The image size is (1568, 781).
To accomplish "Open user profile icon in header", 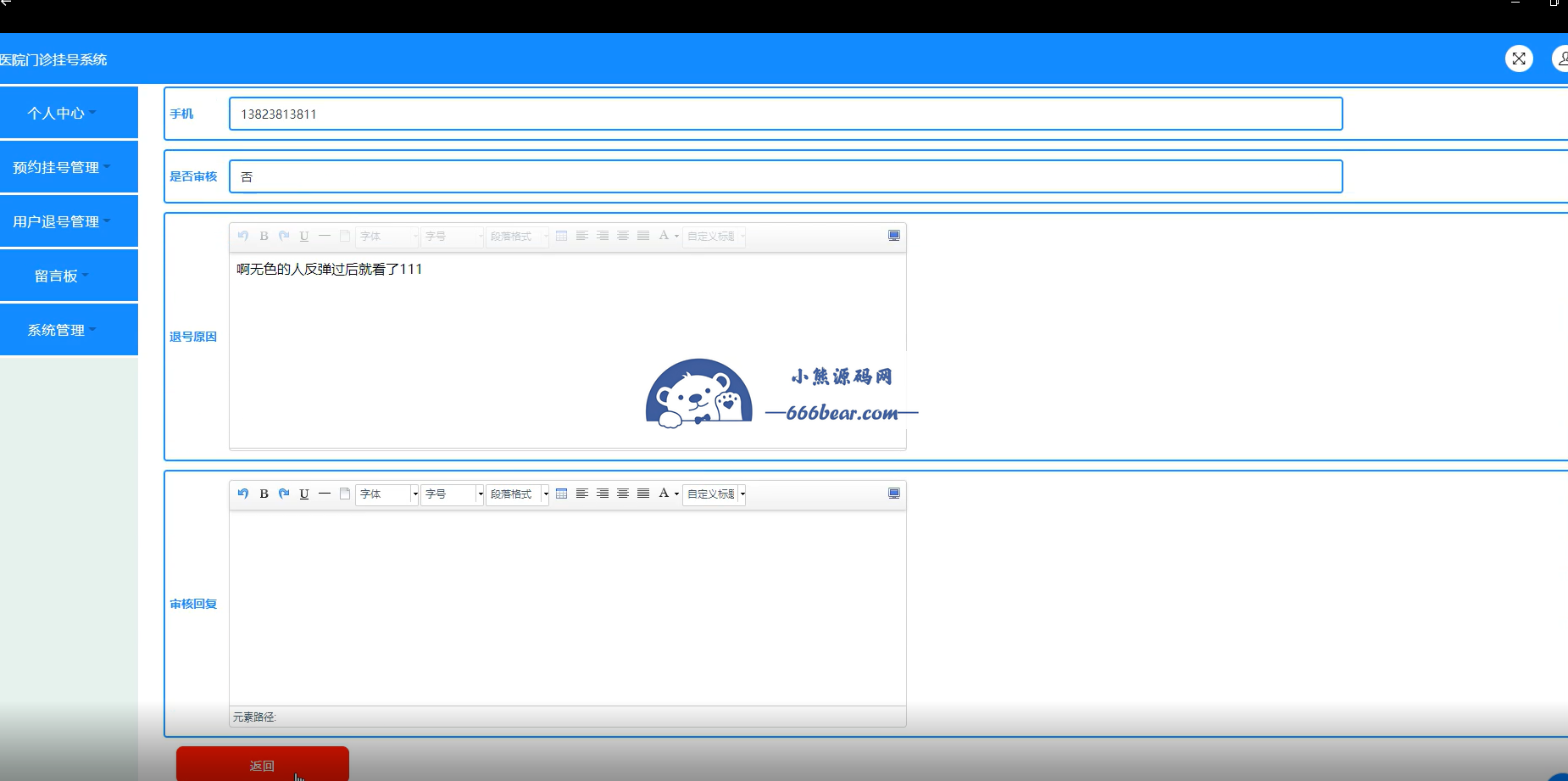I will coord(1560,59).
